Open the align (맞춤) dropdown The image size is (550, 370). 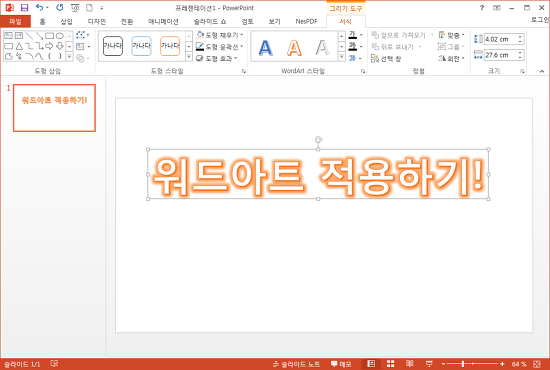[452, 35]
